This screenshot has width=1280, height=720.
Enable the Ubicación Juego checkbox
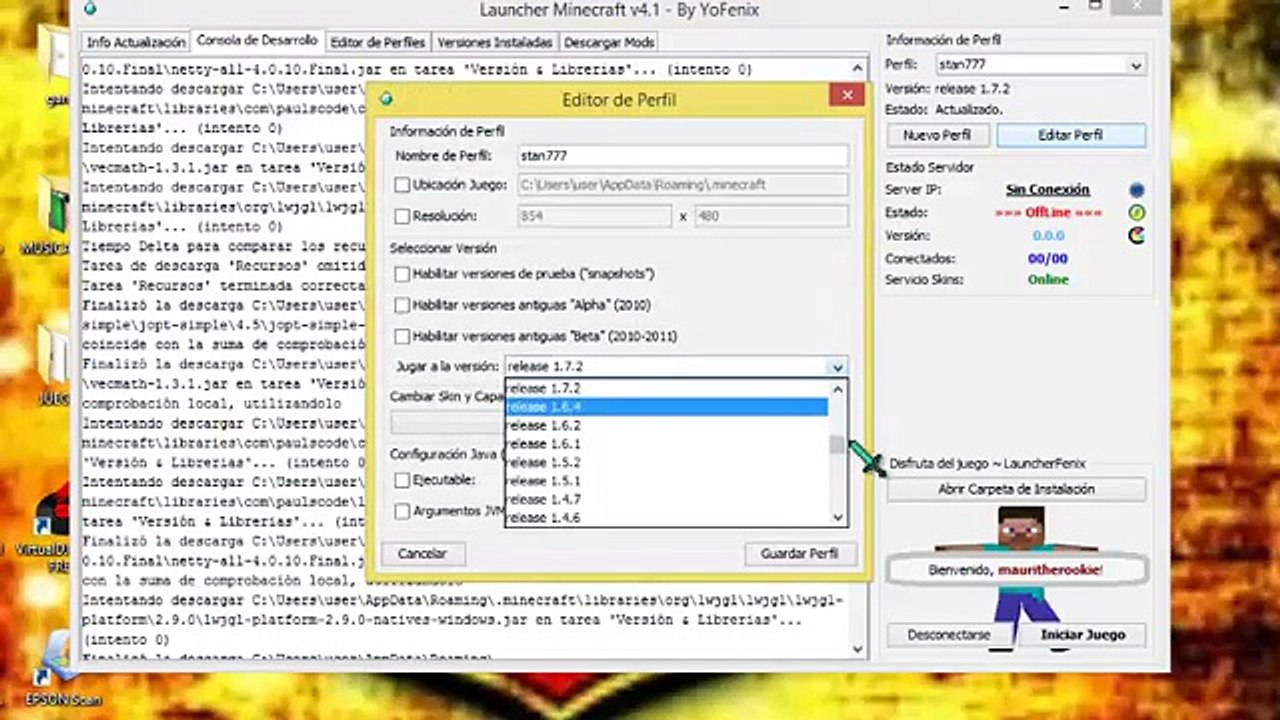tap(402, 185)
